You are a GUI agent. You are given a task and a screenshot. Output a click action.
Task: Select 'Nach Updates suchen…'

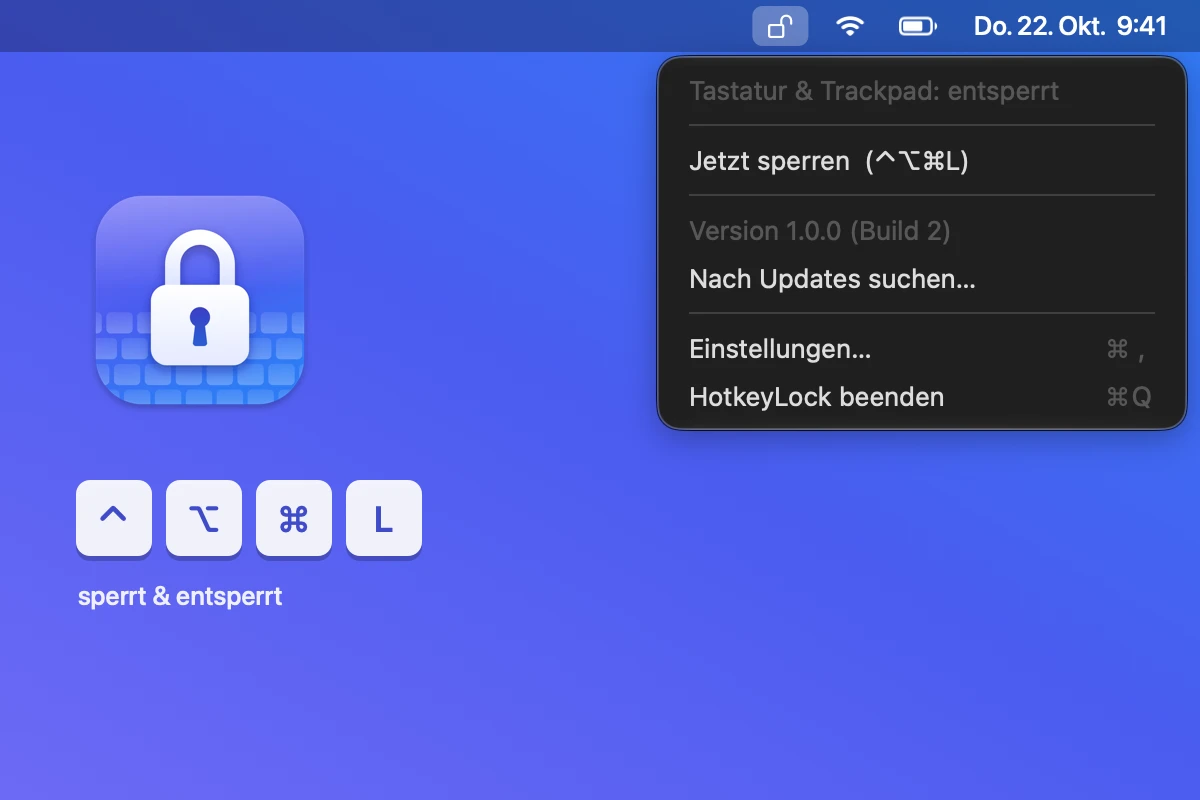tap(921, 279)
